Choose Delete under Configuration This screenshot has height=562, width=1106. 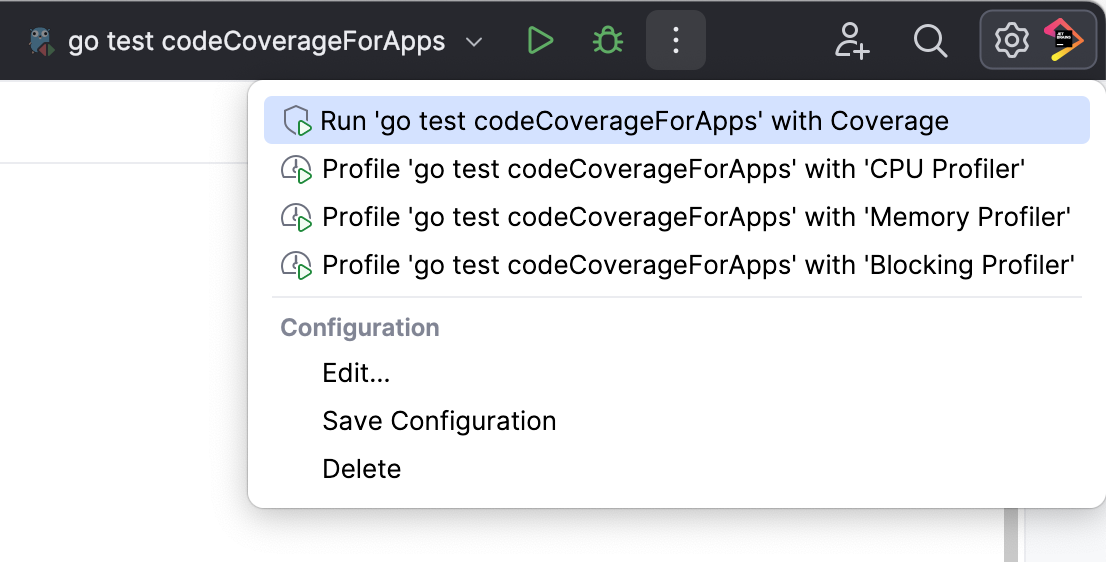point(362,469)
